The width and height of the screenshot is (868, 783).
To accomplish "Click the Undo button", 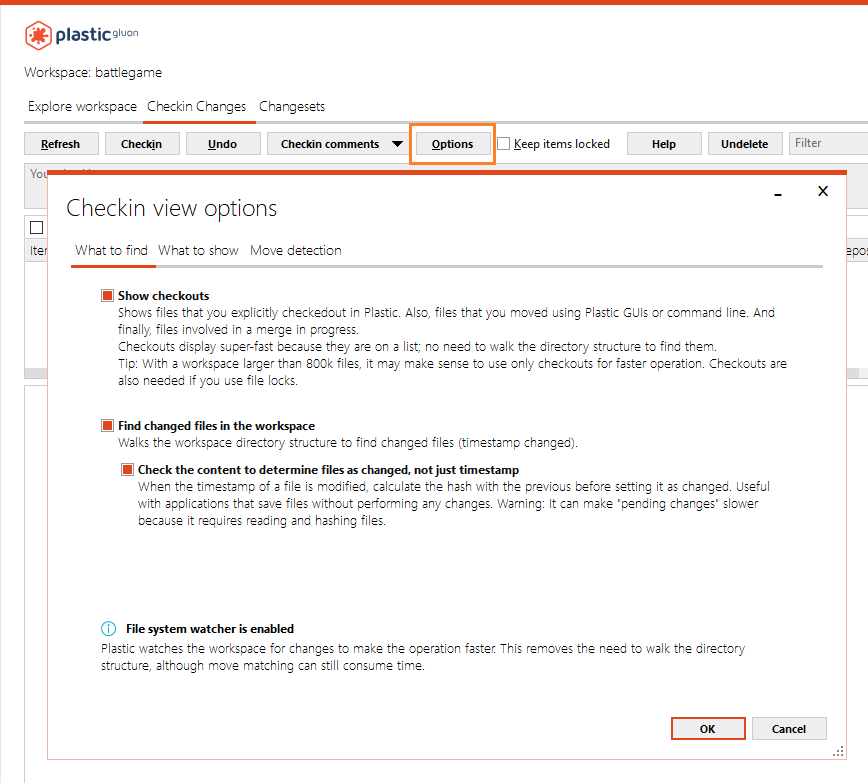I will (x=223, y=144).
